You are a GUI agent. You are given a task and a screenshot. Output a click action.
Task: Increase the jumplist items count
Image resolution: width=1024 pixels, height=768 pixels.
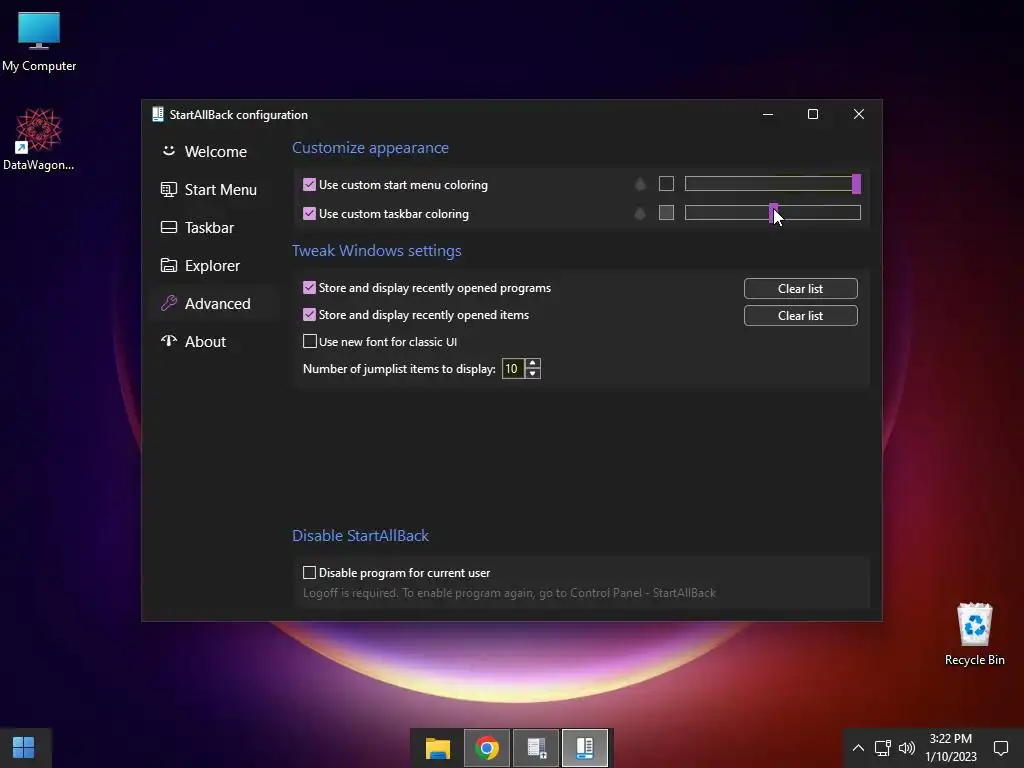point(533,364)
